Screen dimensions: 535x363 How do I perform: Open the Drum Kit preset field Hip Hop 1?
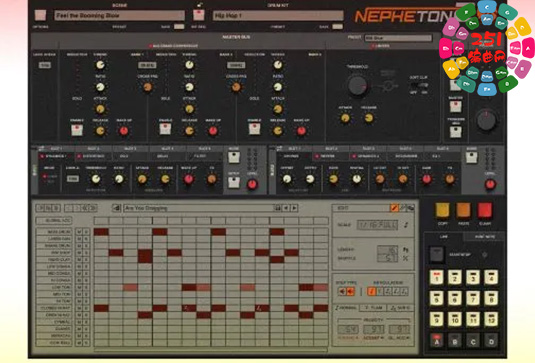click(278, 15)
